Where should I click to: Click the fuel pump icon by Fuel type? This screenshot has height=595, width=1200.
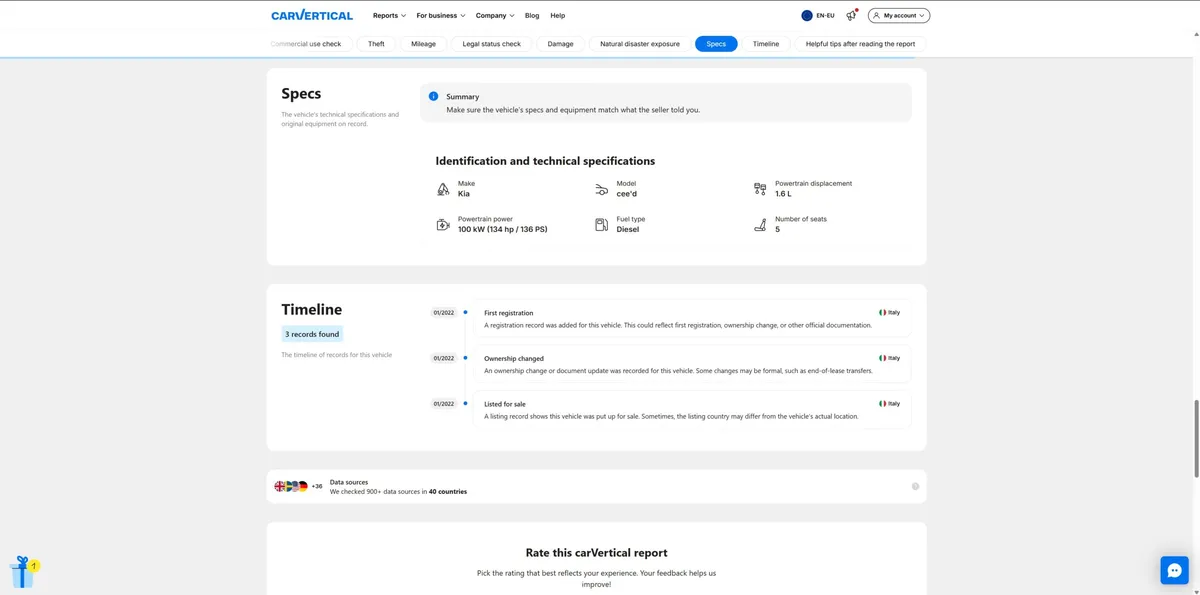(601, 225)
